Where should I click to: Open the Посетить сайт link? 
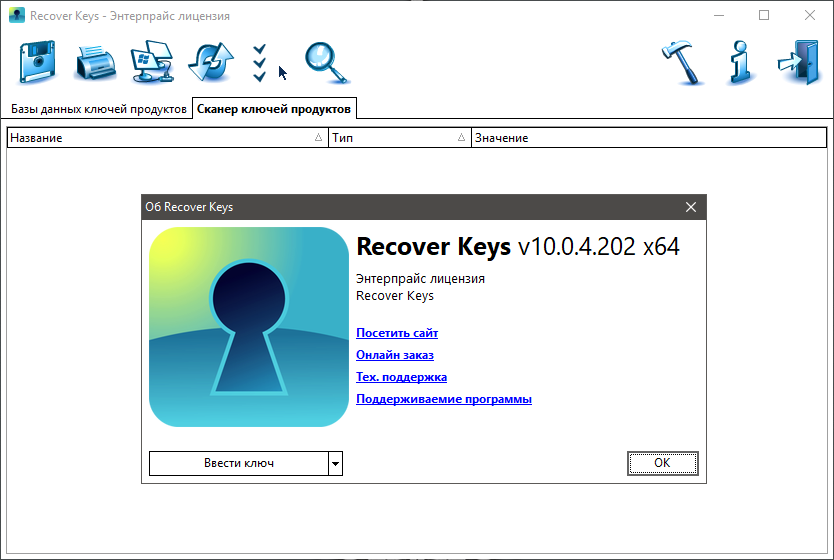point(397,333)
